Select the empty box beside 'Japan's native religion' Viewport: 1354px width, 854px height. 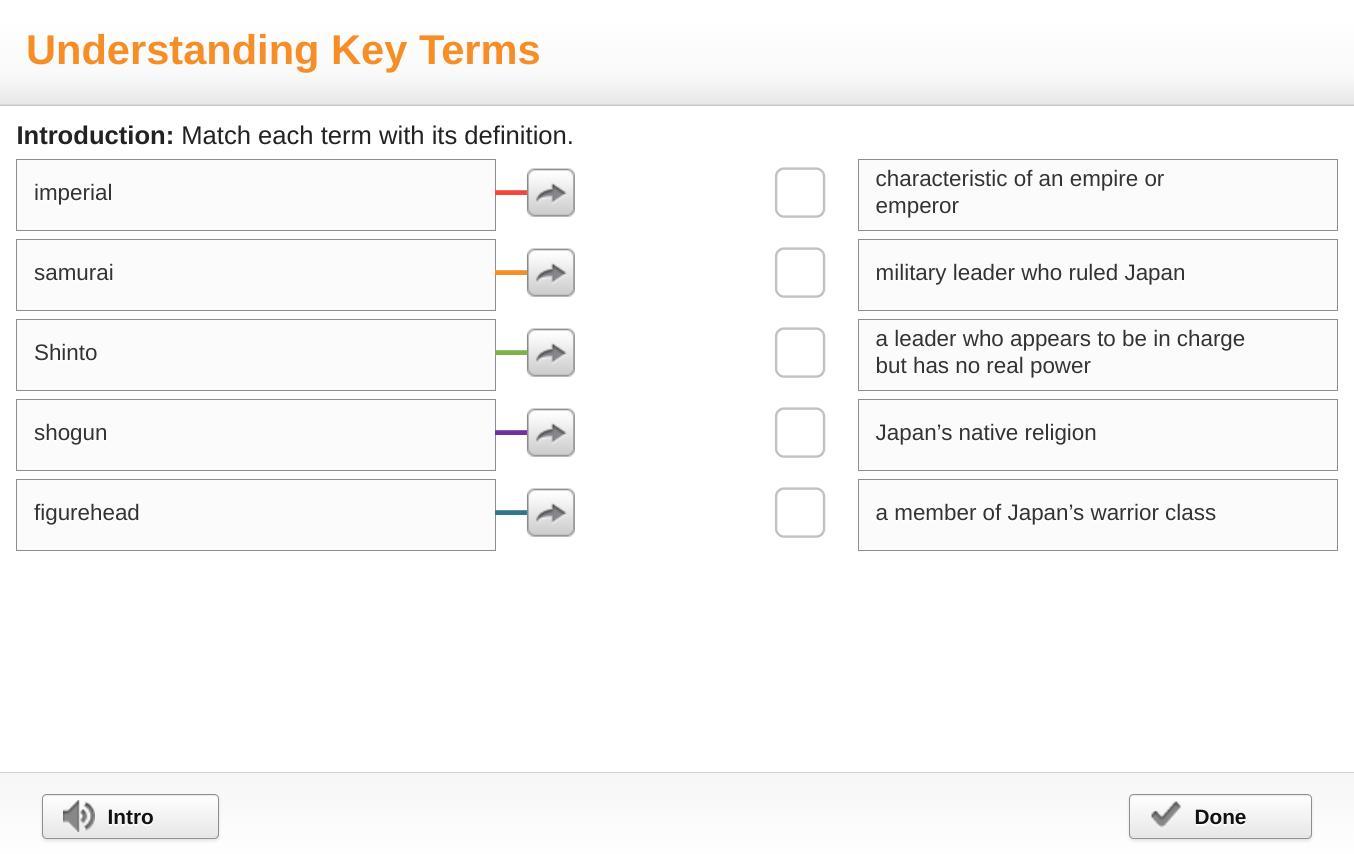coord(800,433)
